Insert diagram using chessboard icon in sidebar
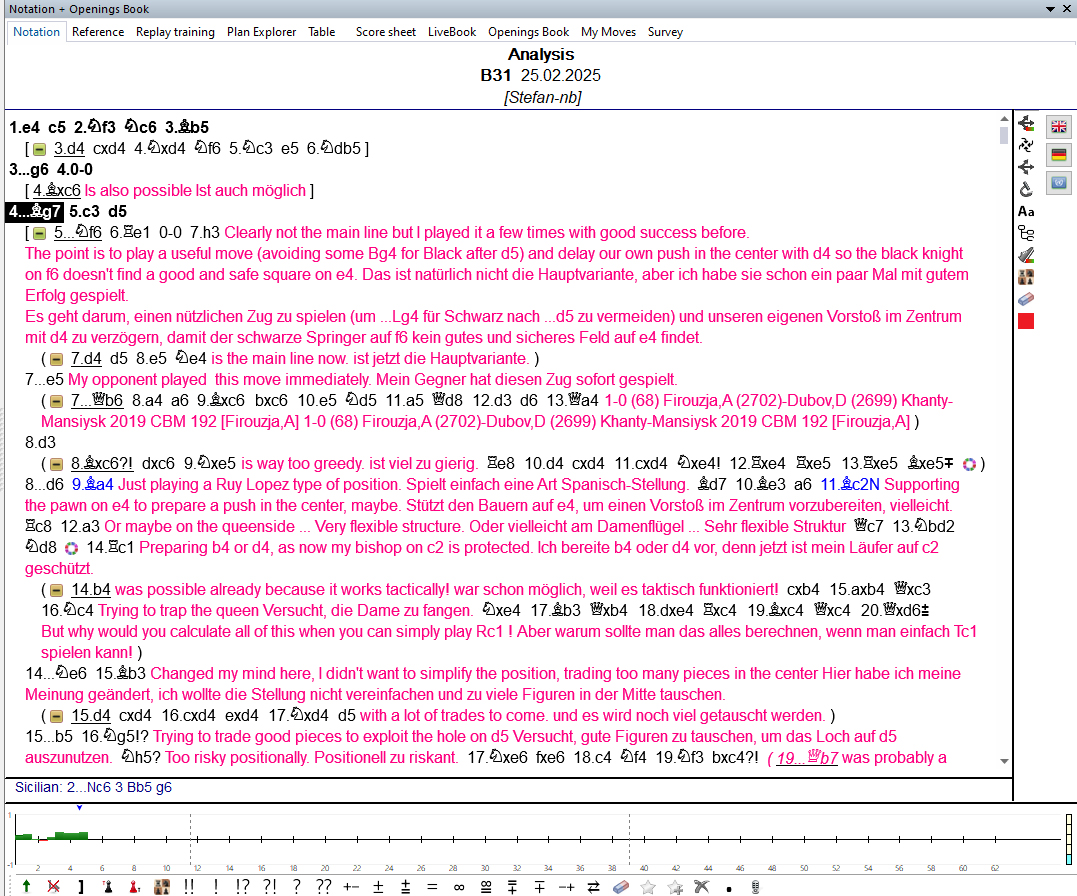The image size is (1077, 896). [1026, 277]
